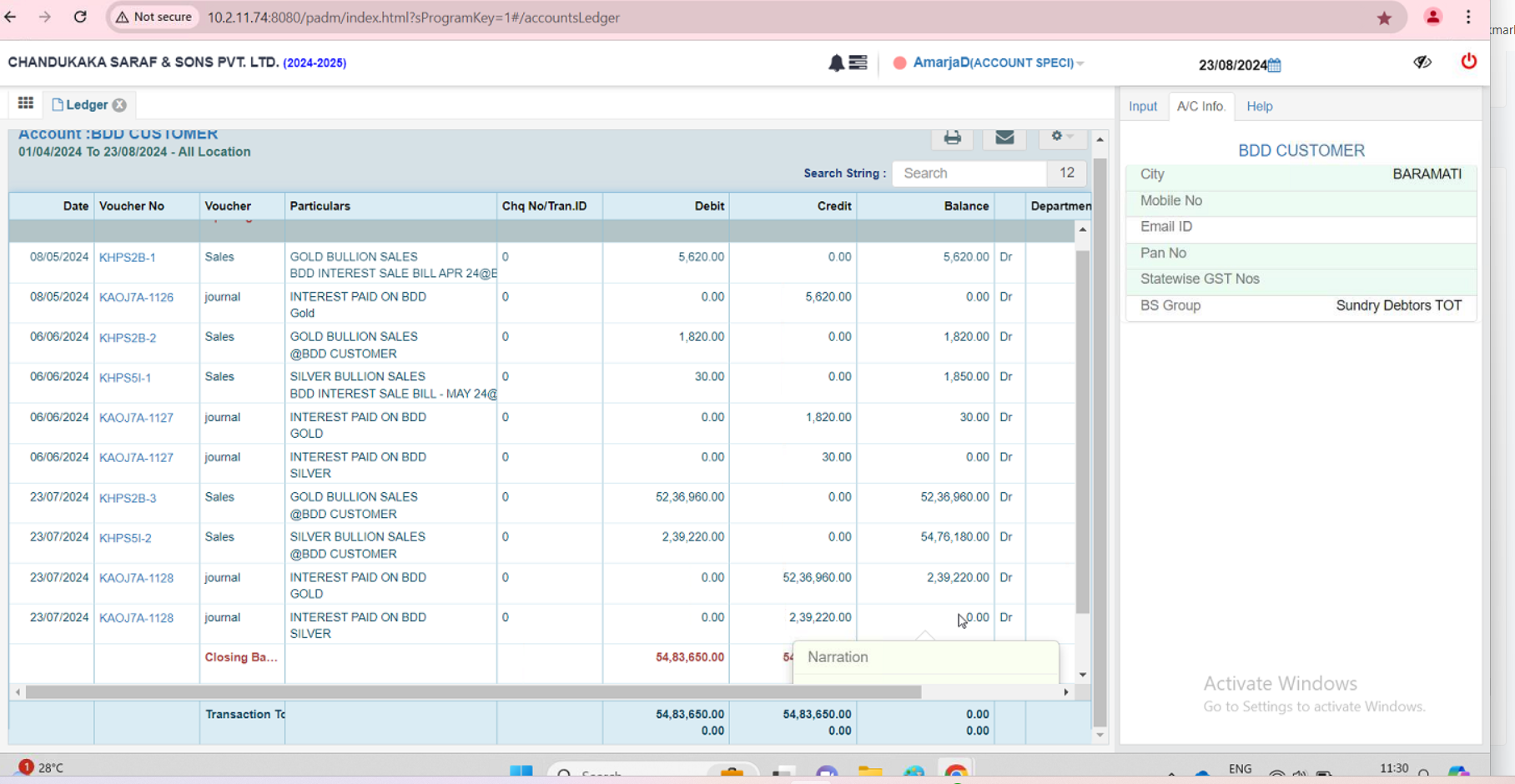This screenshot has height=784, width=1515.
Task: Click the ENG language indicator
Action: [1240, 769]
